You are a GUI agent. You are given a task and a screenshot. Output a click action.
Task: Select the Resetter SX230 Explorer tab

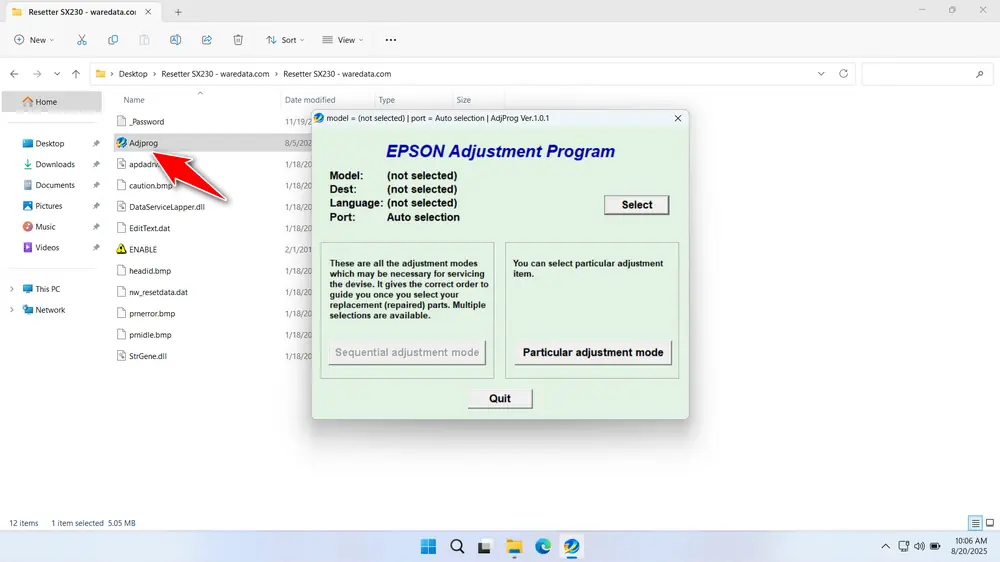(x=82, y=11)
